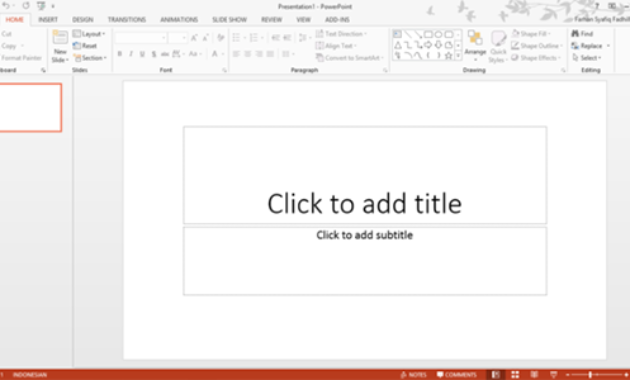Viewport: 630px width, 380px height.
Task: Open the Shape Fill dropdown
Action: point(531,34)
